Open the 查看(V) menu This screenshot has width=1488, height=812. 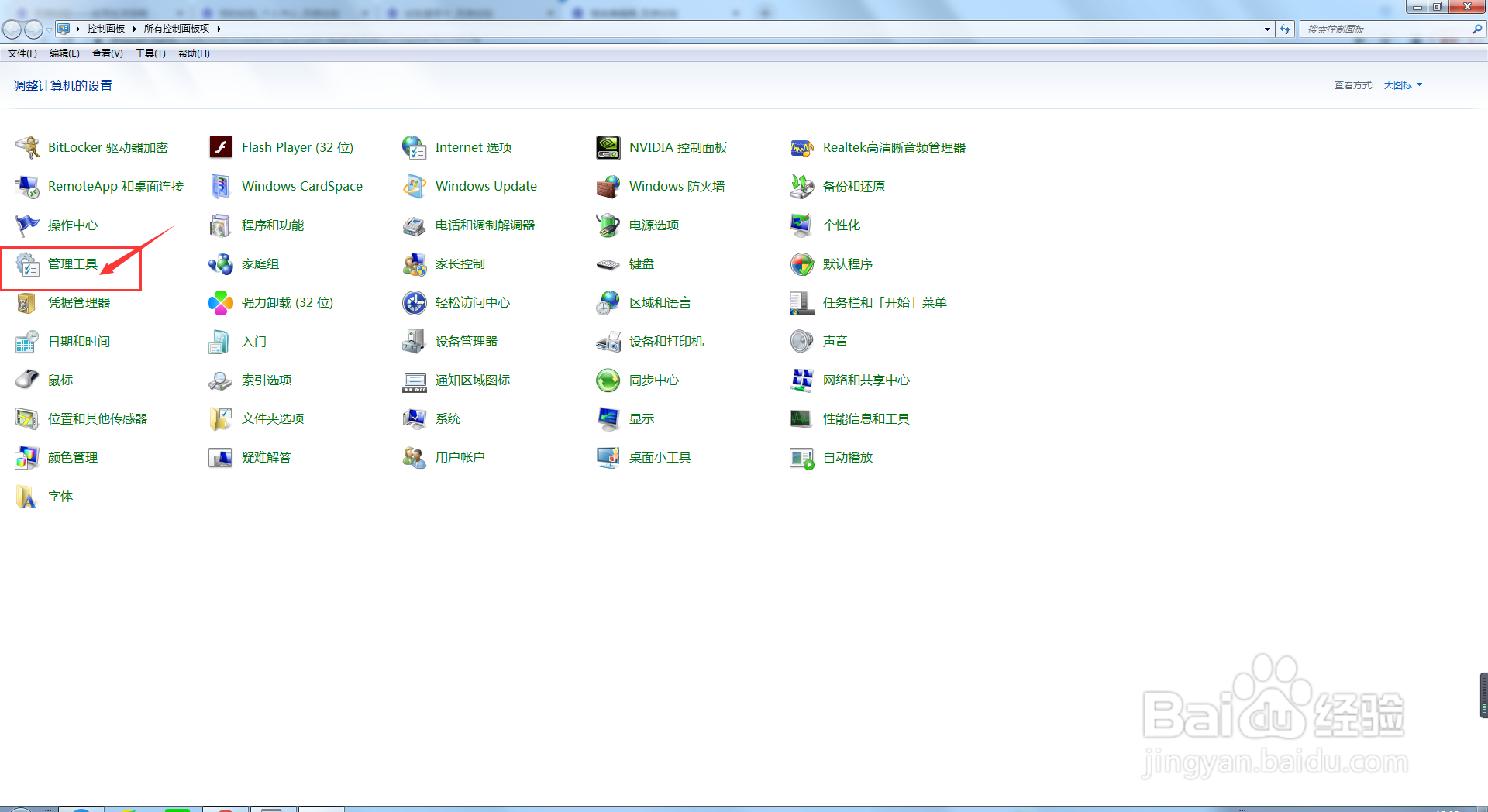coord(108,53)
